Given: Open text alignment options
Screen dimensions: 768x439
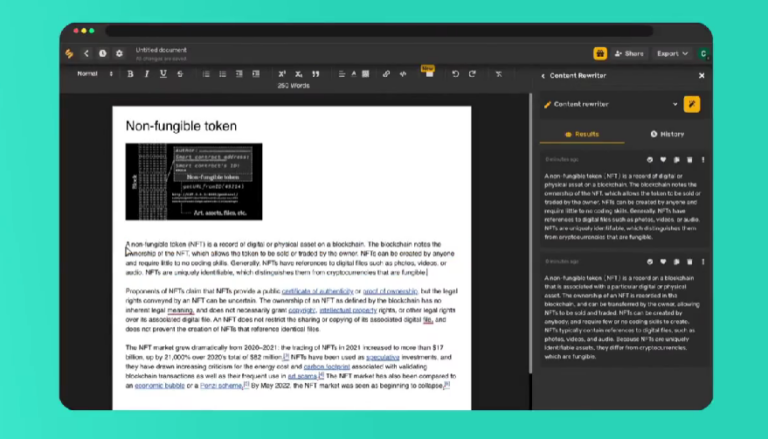Looking at the screenshot, I should tap(342, 74).
